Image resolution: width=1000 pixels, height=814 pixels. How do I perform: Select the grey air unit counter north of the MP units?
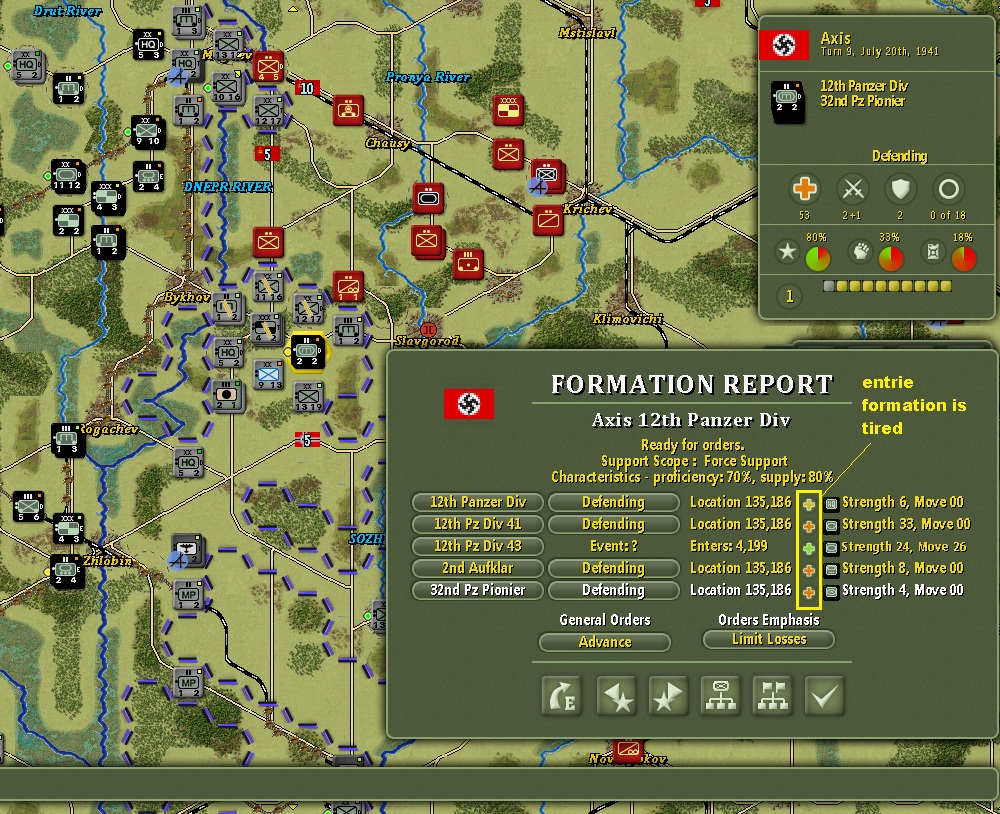point(187,549)
